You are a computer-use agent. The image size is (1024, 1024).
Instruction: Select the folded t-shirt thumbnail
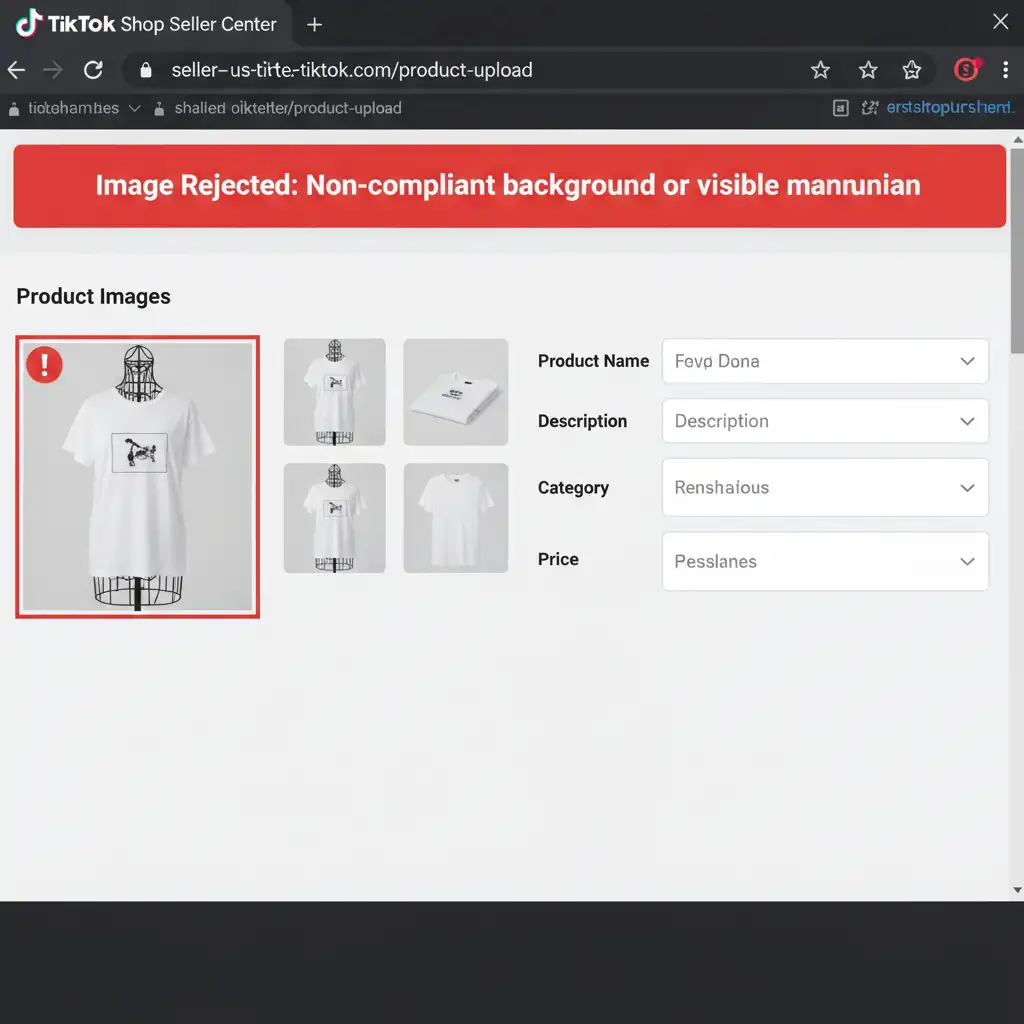point(455,392)
